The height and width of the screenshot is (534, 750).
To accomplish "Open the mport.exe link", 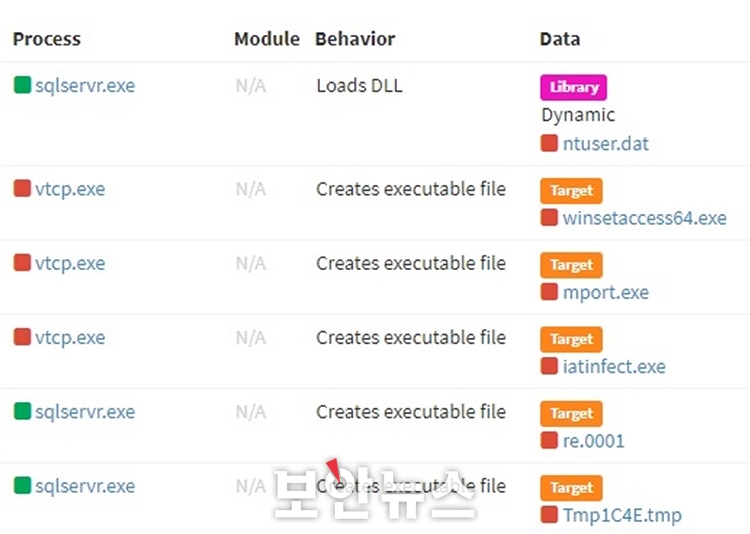I will coord(606,292).
